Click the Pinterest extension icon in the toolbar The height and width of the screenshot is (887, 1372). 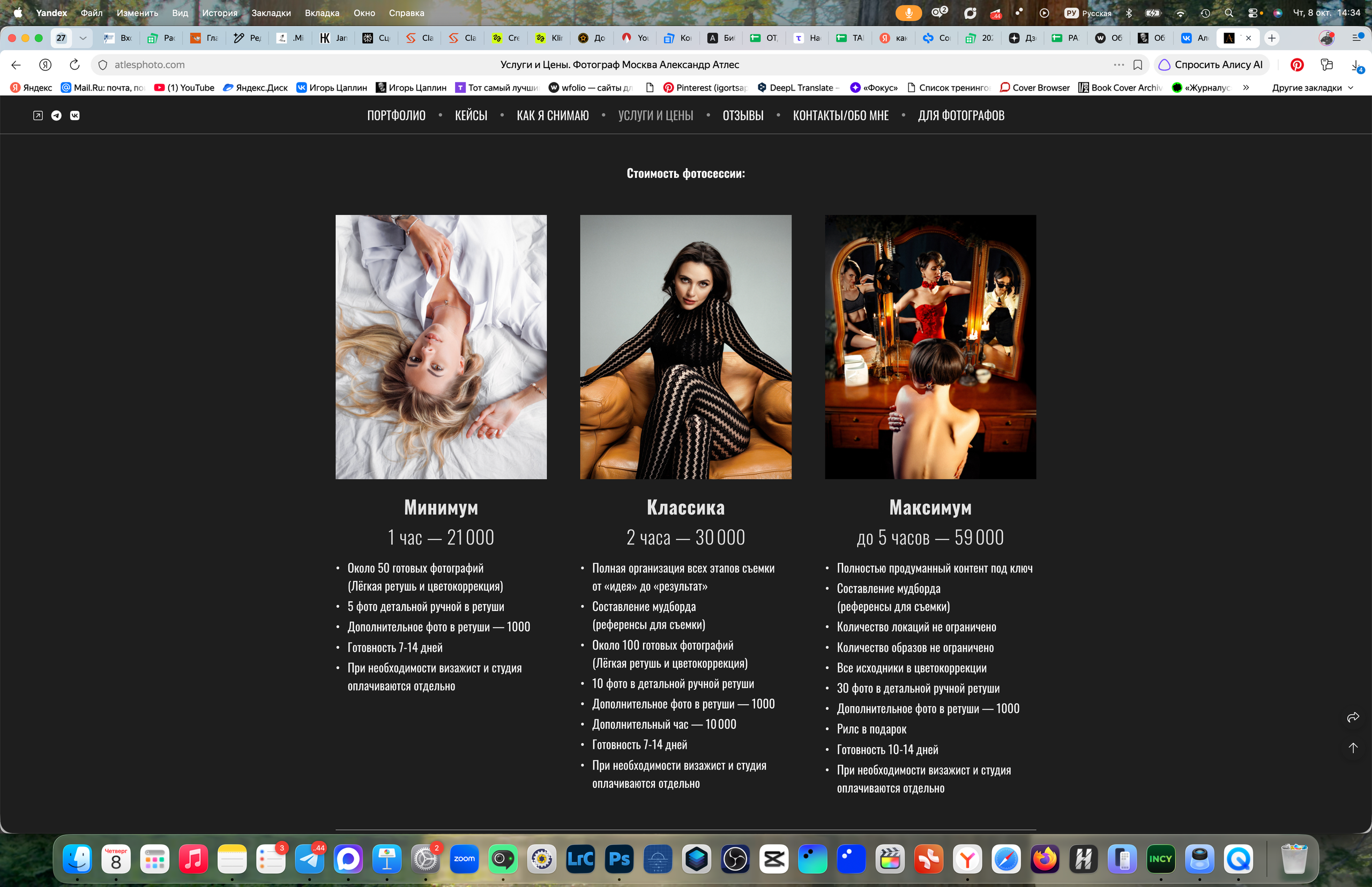(x=1296, y=65)
